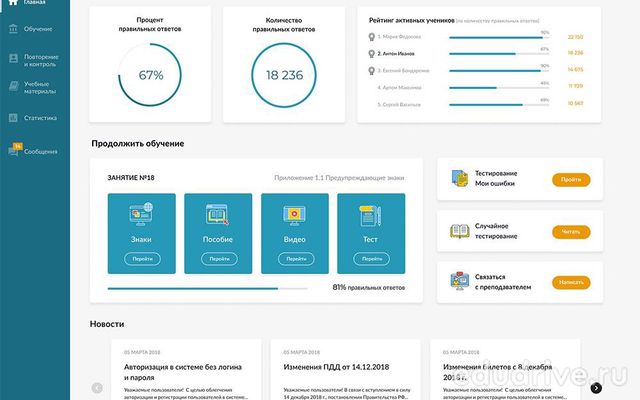Viewport: 640px width, 400px height.
Task: Click the Обучение sidebar icon
Action: [x=13, y=29]
